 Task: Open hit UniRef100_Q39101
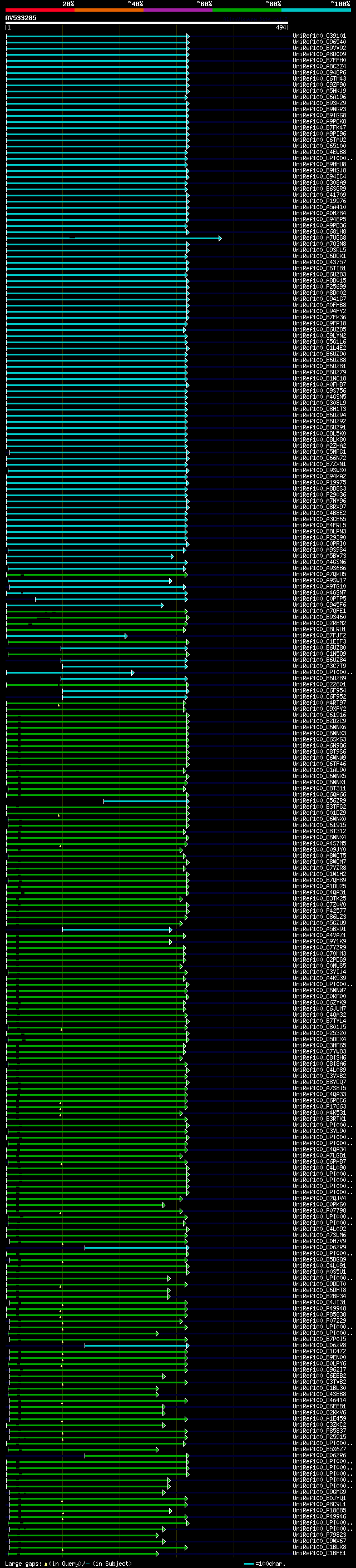click(319, 36)
